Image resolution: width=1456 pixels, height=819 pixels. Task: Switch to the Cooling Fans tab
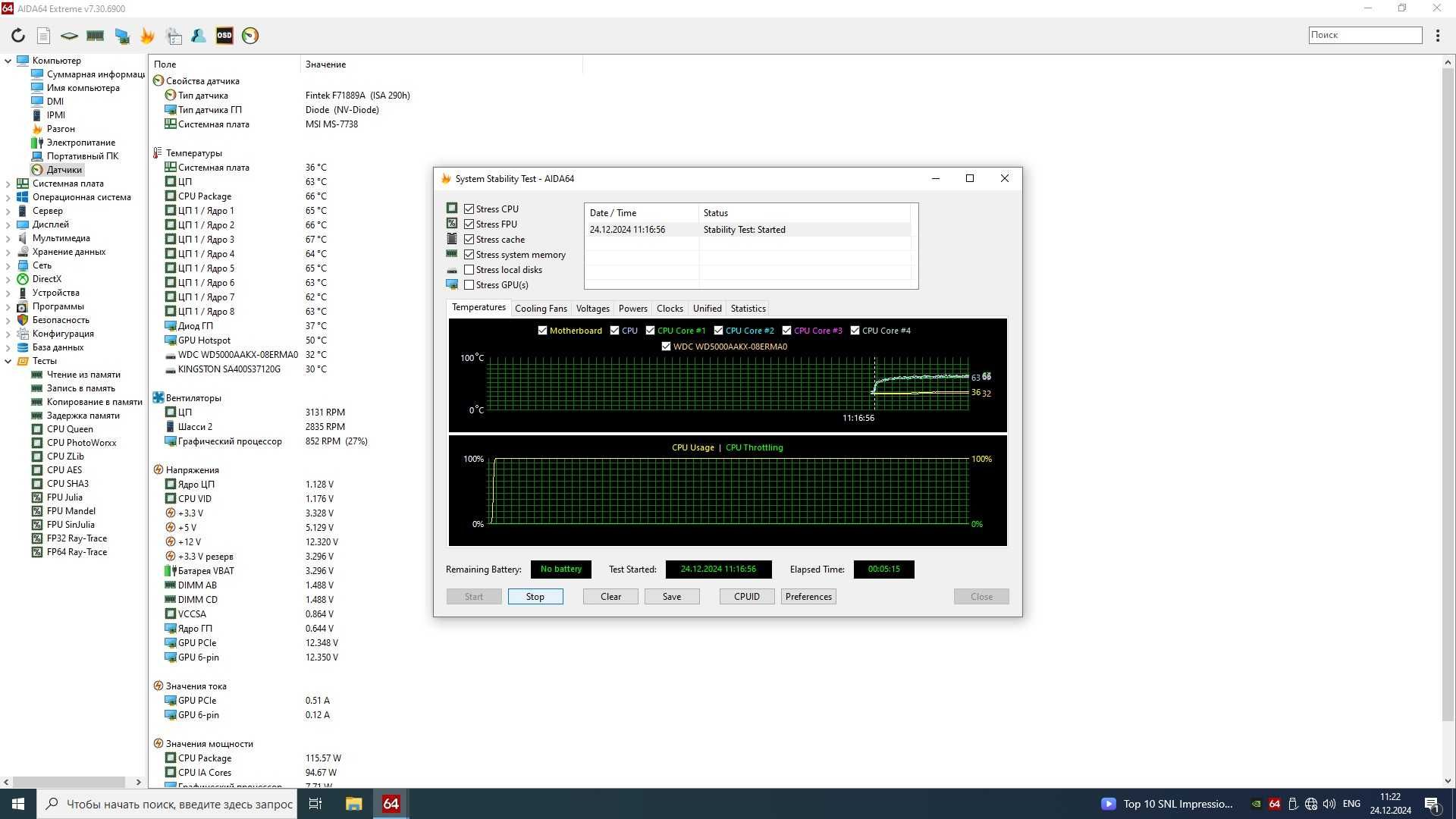pyautogui.click(x=541, y=309)
